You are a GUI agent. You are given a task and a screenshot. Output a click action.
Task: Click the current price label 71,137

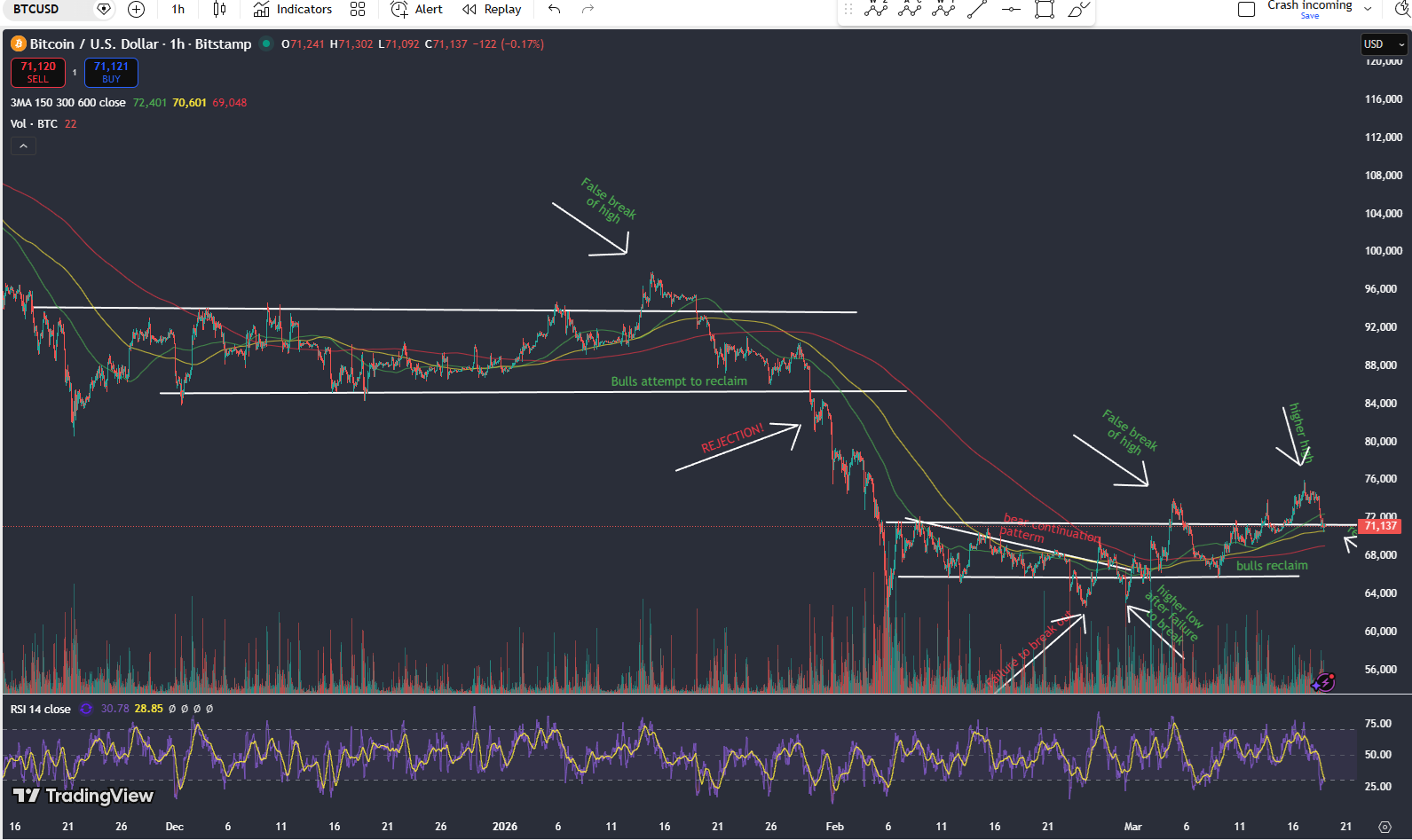[1381, 526]
